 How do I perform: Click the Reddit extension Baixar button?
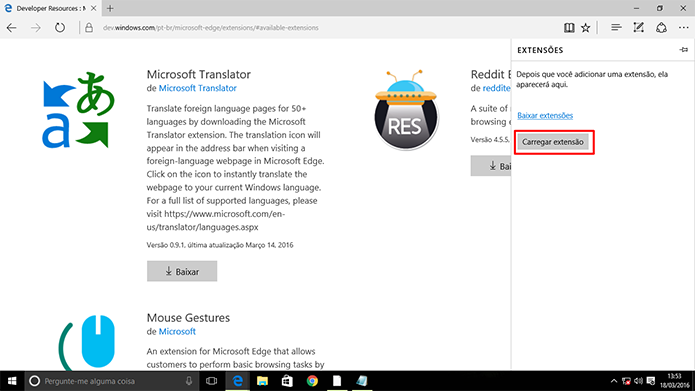pyautogui.click(x=491, y=166)
